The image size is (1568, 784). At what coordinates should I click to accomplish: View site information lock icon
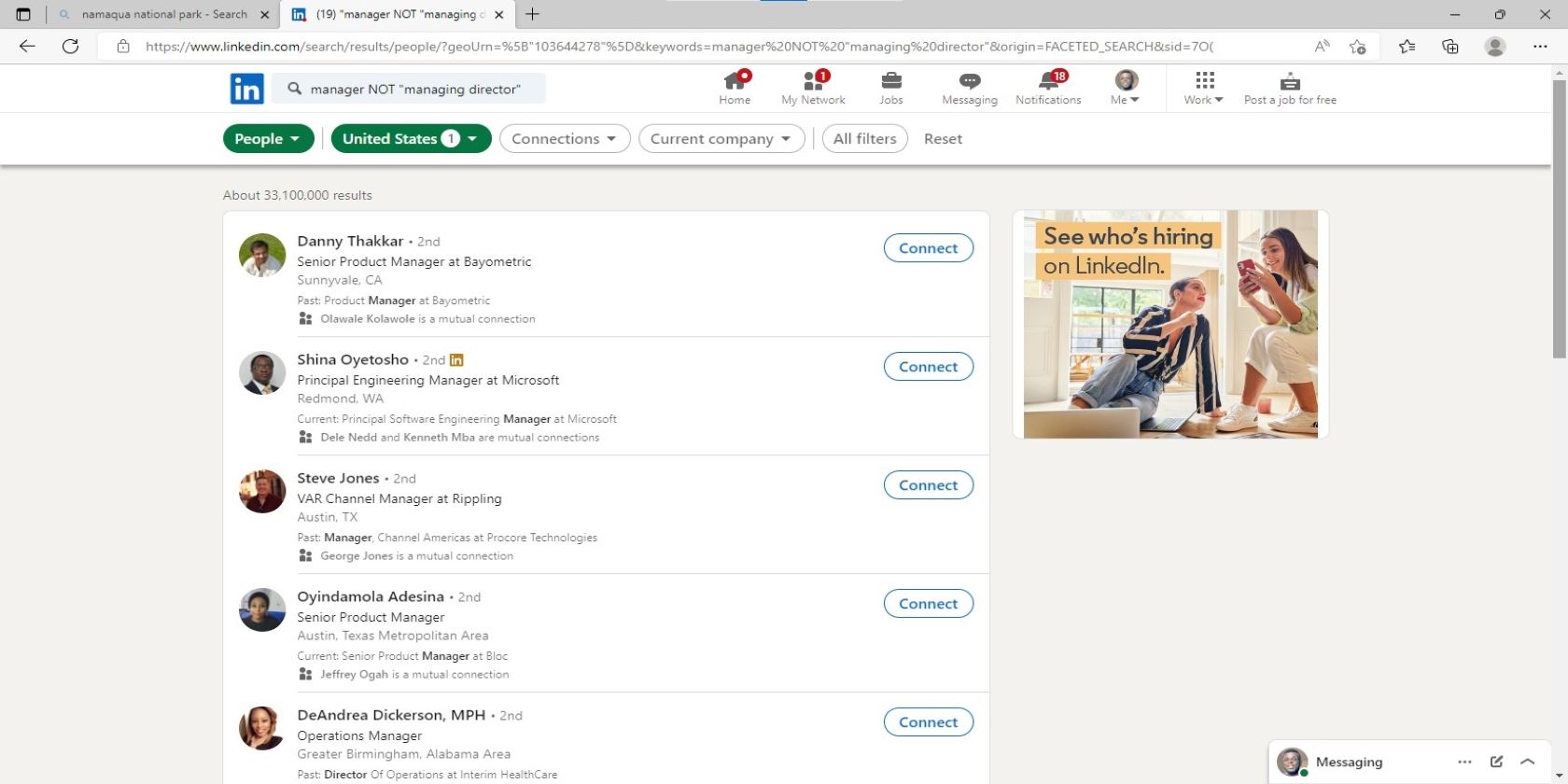[x=123, y=46]
